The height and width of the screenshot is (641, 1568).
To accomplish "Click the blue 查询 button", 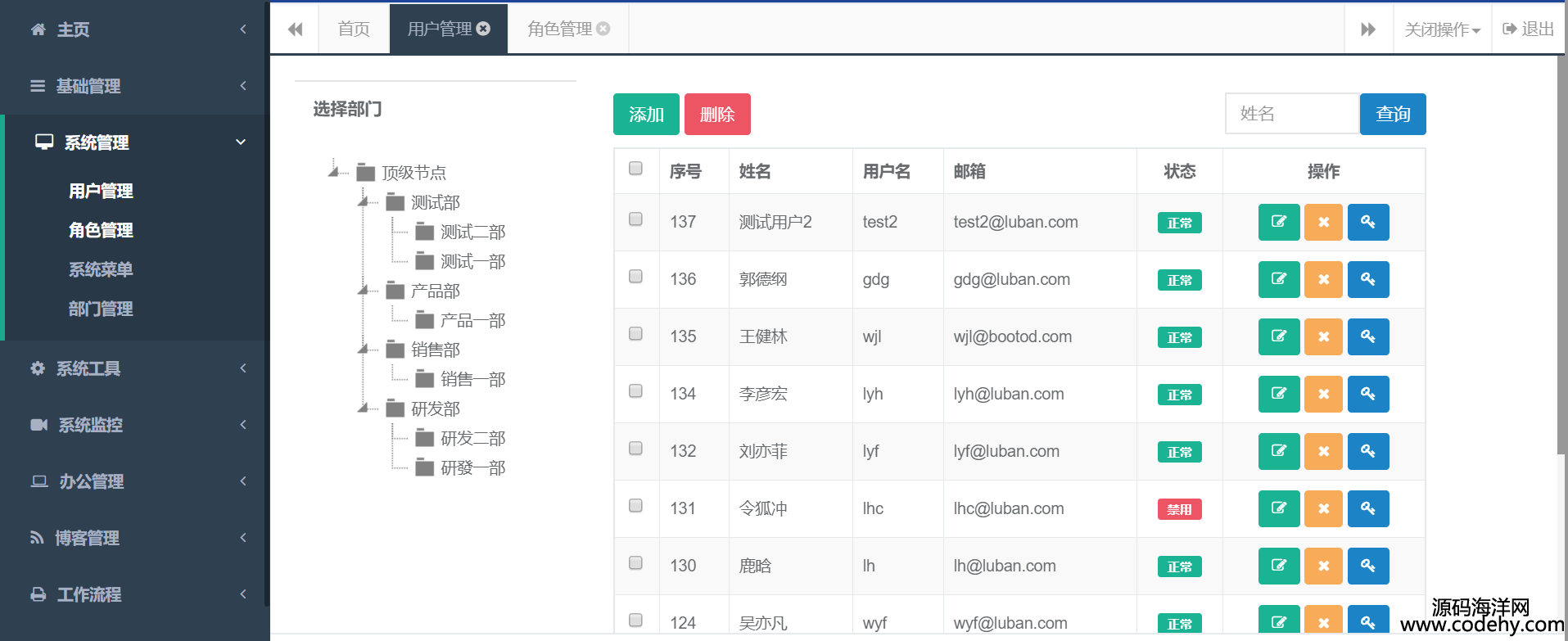I will pos(1392,114).
